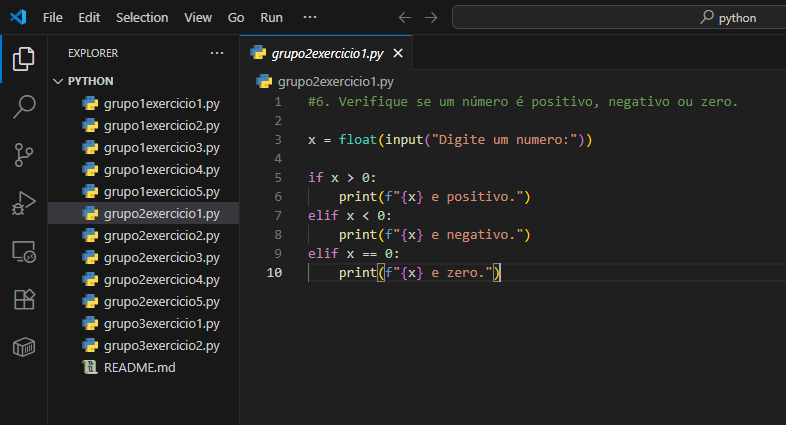This screenshot has width=786, height=425.
Task: Click the 'elif x < 0:' line
Action: click(350, 216)
